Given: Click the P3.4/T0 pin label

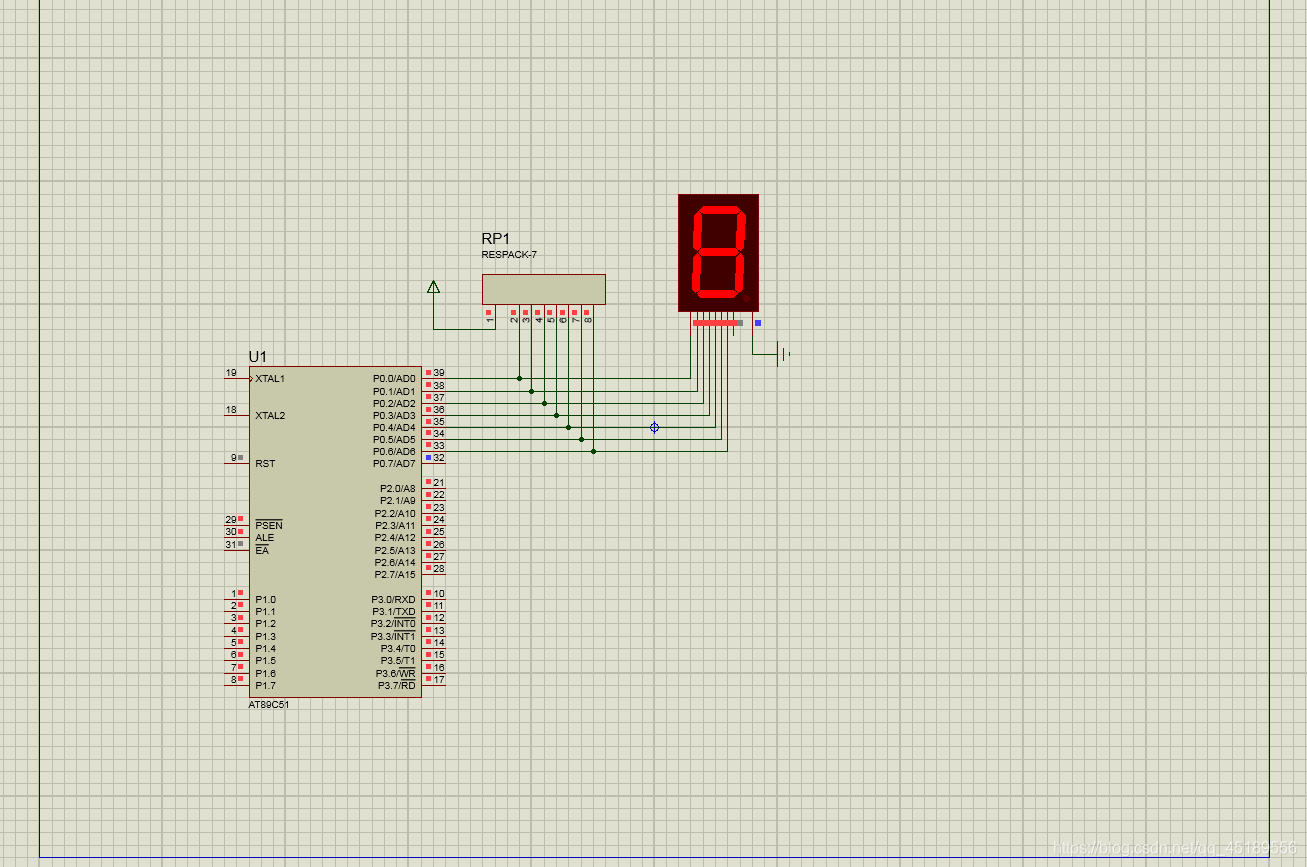Looking at the screenshot, I should point(397,649).
